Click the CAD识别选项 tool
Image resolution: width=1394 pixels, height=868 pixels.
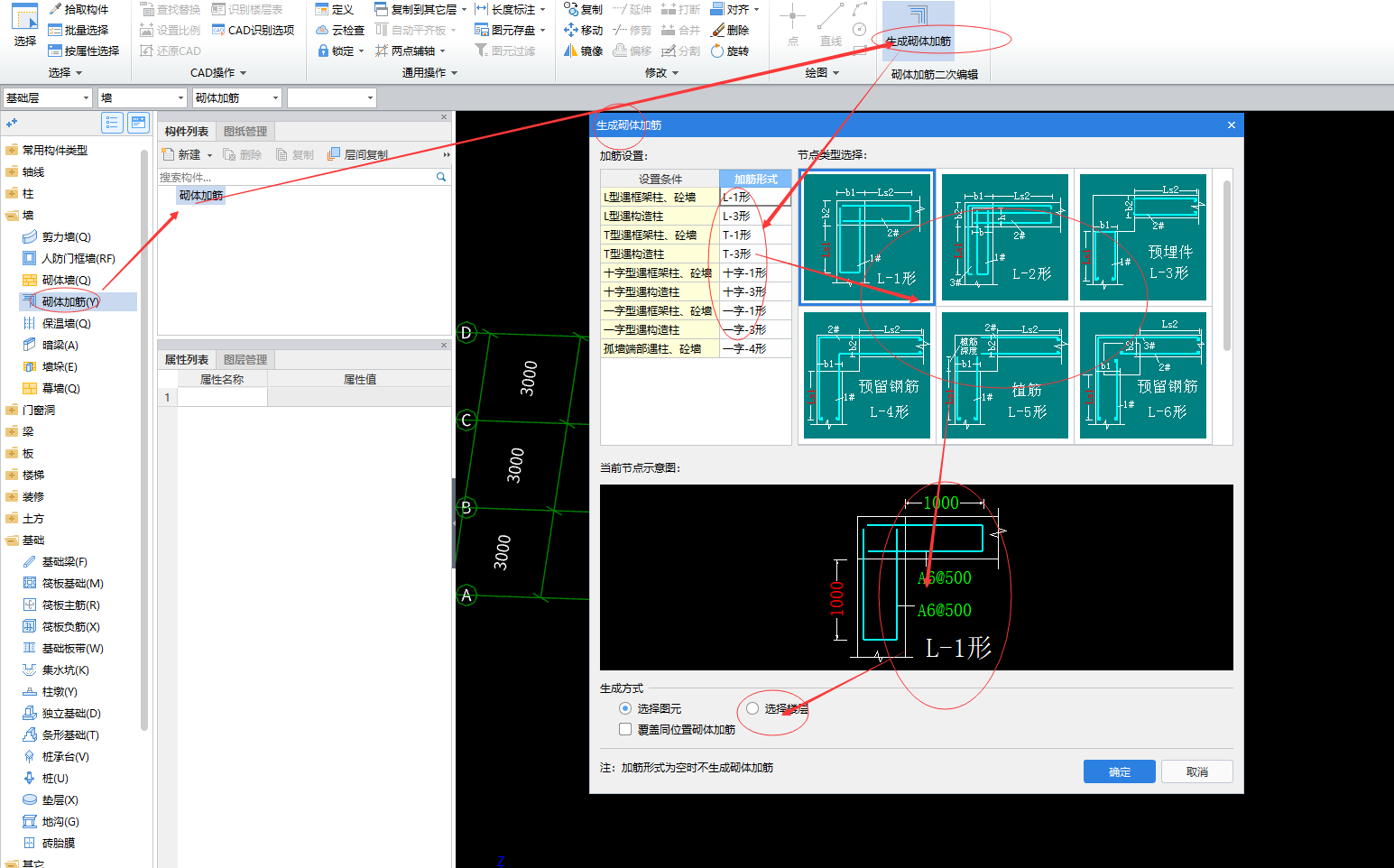[x=253, y=30]
